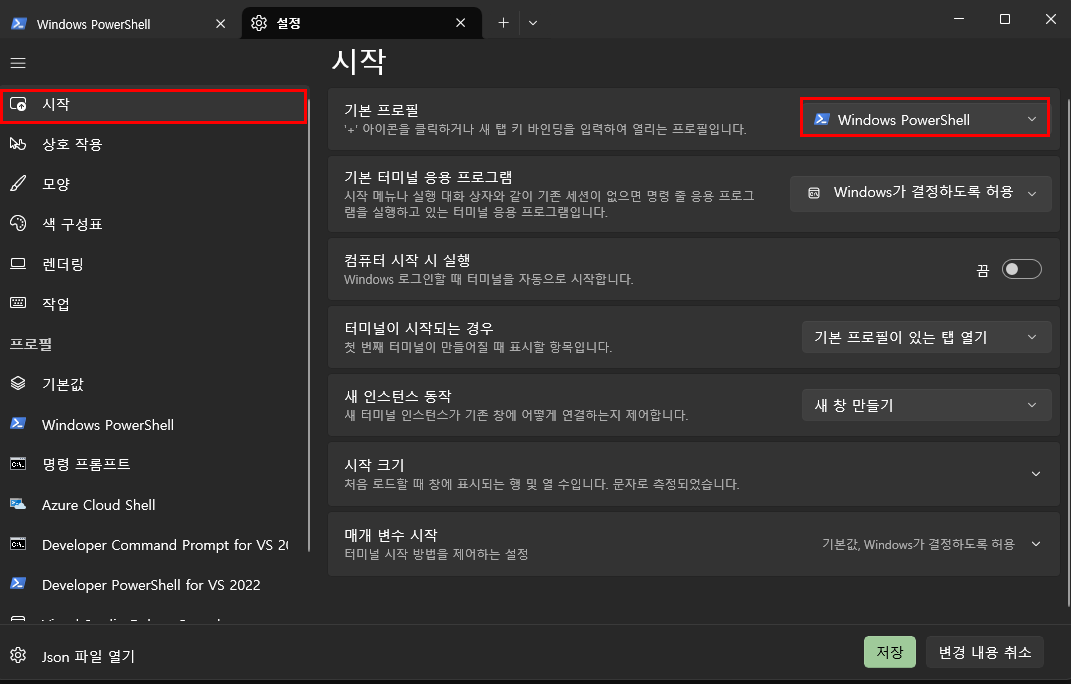Open 터미널이 시작되는 경우 dropdown
Viewport: 1071px width, 684px height.
[x=926, y=337]
